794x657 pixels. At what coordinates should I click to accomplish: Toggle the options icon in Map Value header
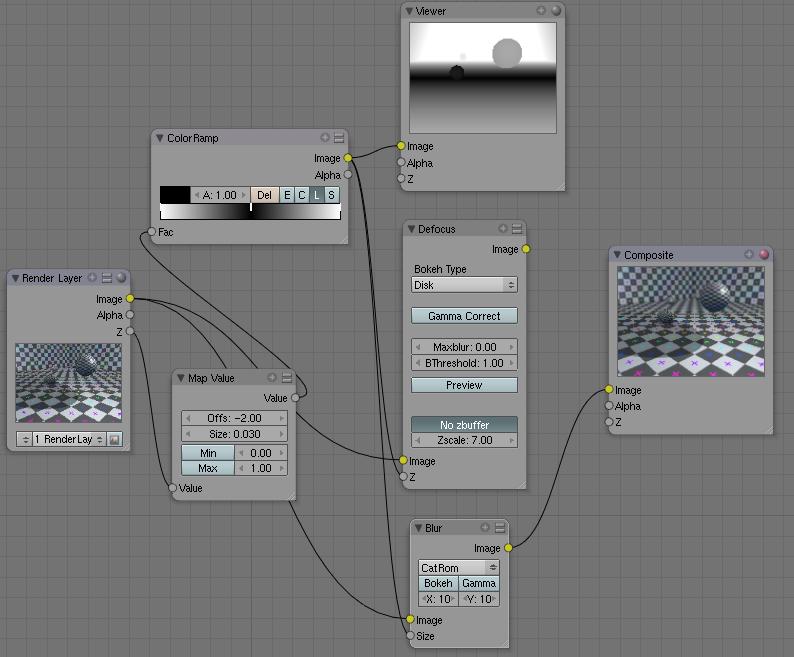pyautogui.click(x=287, y=378)
